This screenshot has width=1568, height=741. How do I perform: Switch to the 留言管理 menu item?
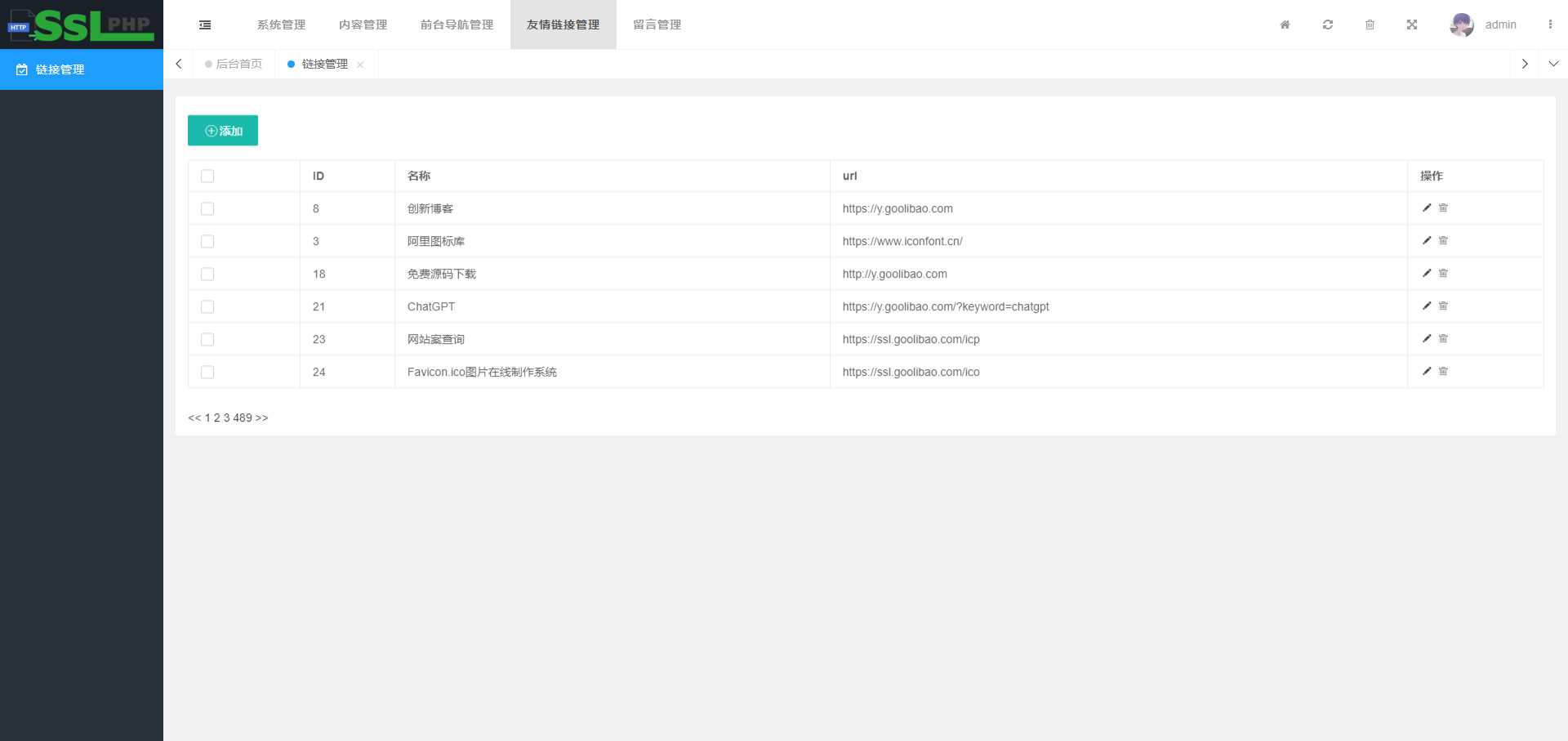click(x=656, y=25)
